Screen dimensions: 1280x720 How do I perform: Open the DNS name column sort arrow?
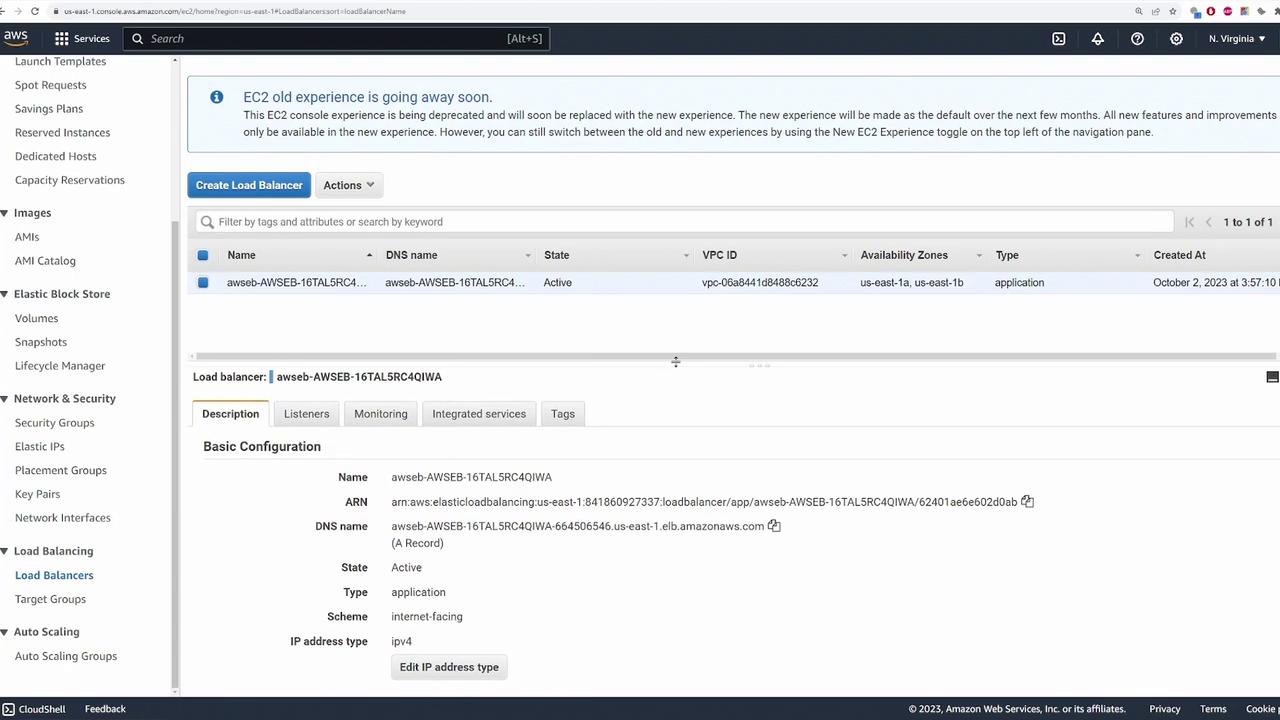[528, 256]
